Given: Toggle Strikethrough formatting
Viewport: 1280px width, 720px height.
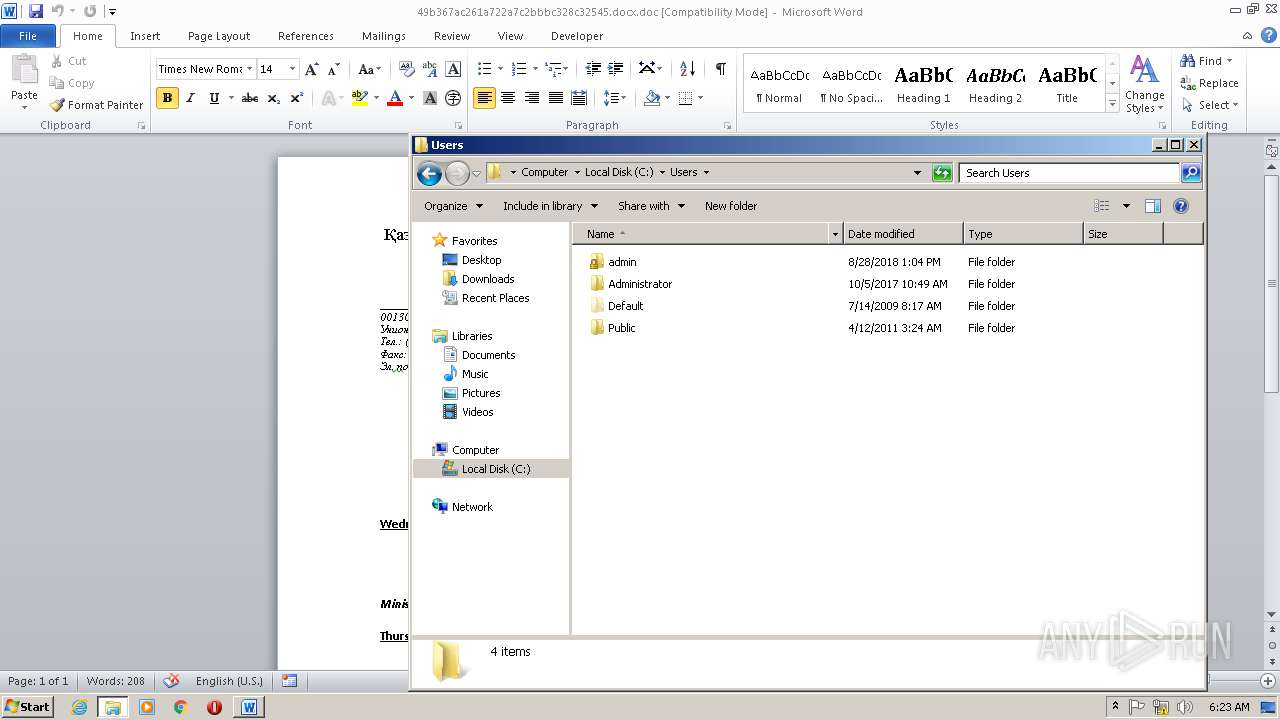Looking at the screenshot, I should [x=250, y=98].
